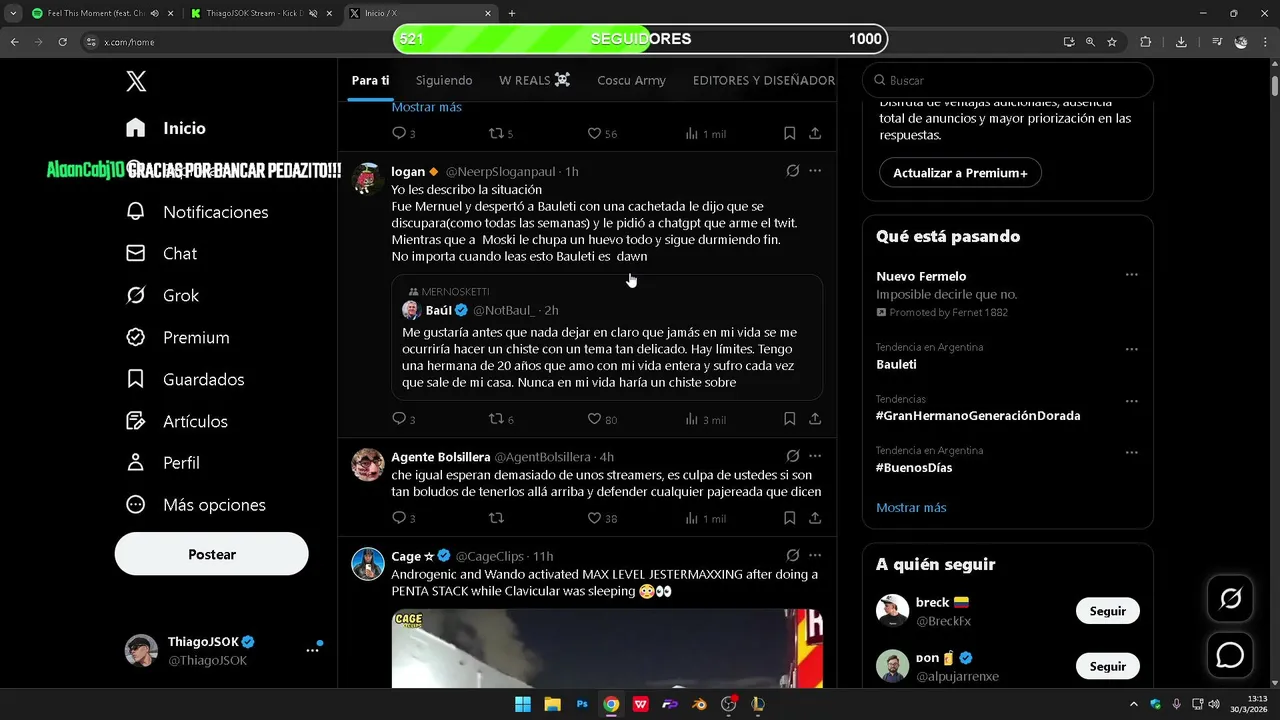1280x720 pixels.
Task: Open Chrome downloads icon
Action: pos(1181,42)
